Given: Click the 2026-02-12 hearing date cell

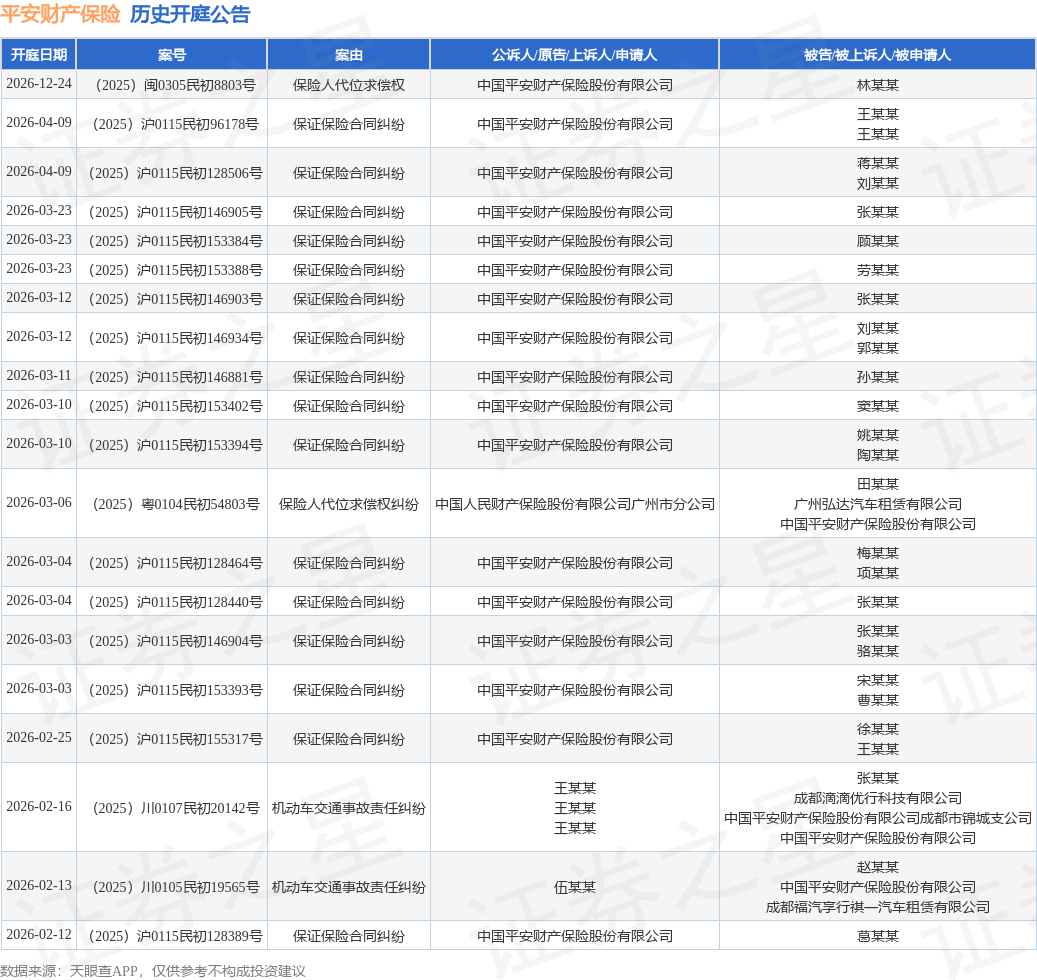Looking at the screenshot, I should click(39, 935).
